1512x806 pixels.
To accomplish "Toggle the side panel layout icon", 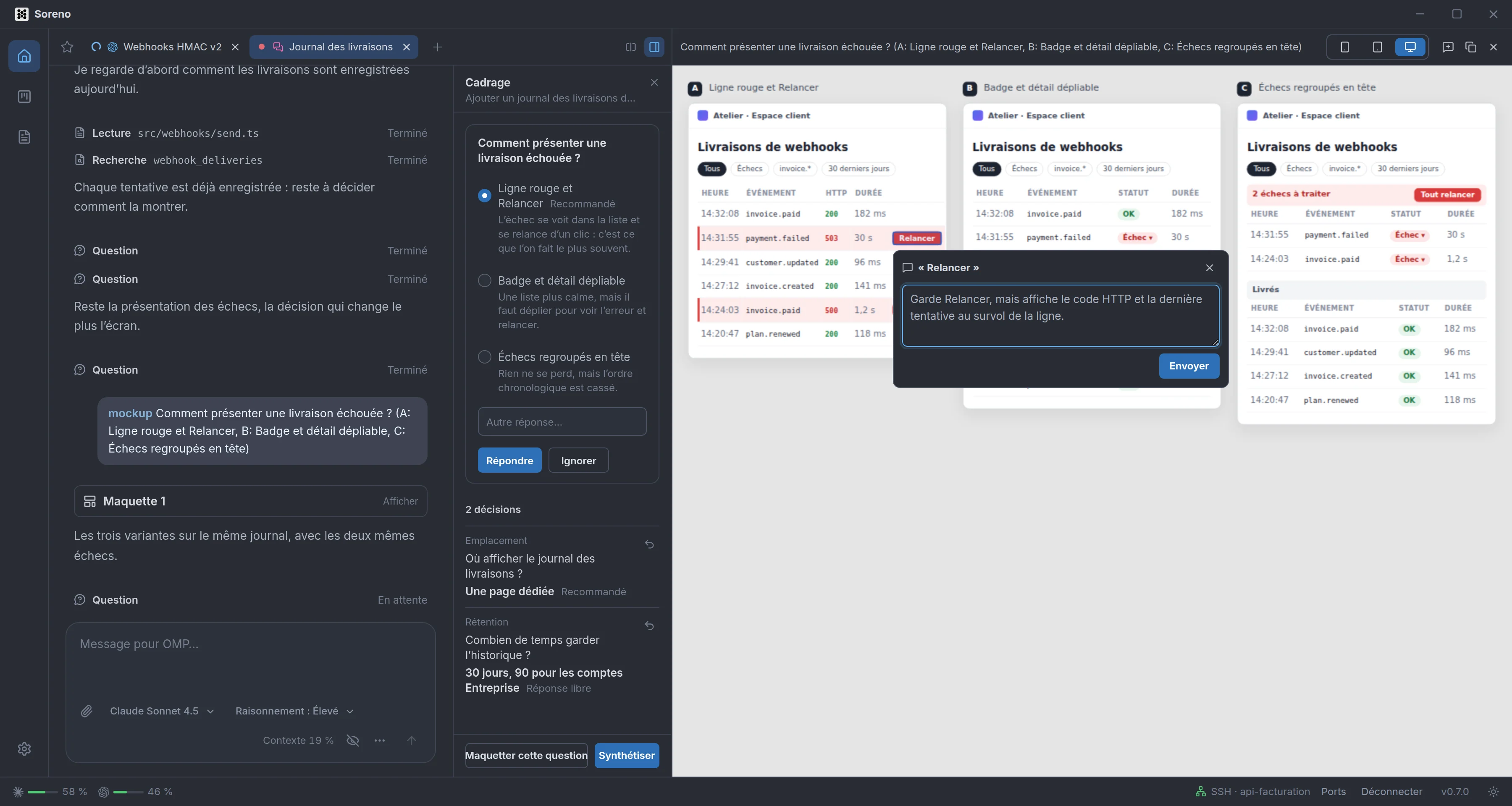I will (654, 47).
